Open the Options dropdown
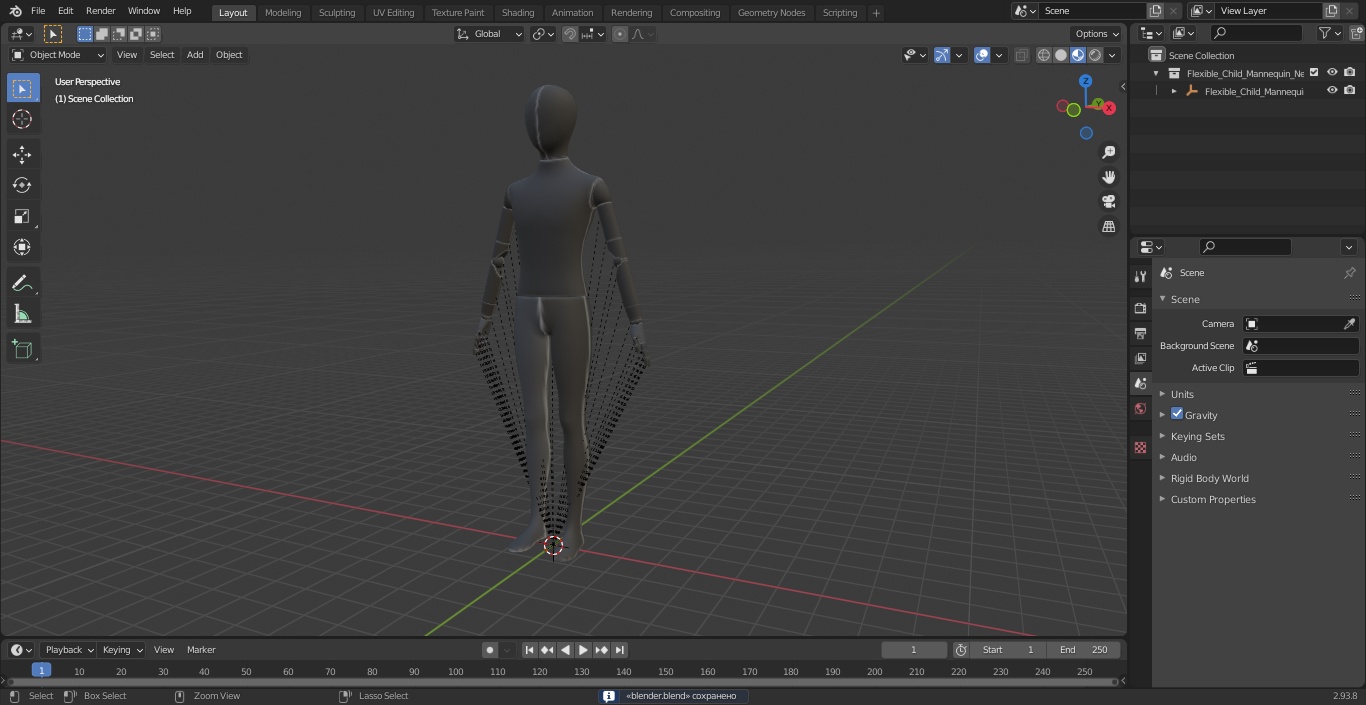1366x705 pixels. tap(1097, 34)
